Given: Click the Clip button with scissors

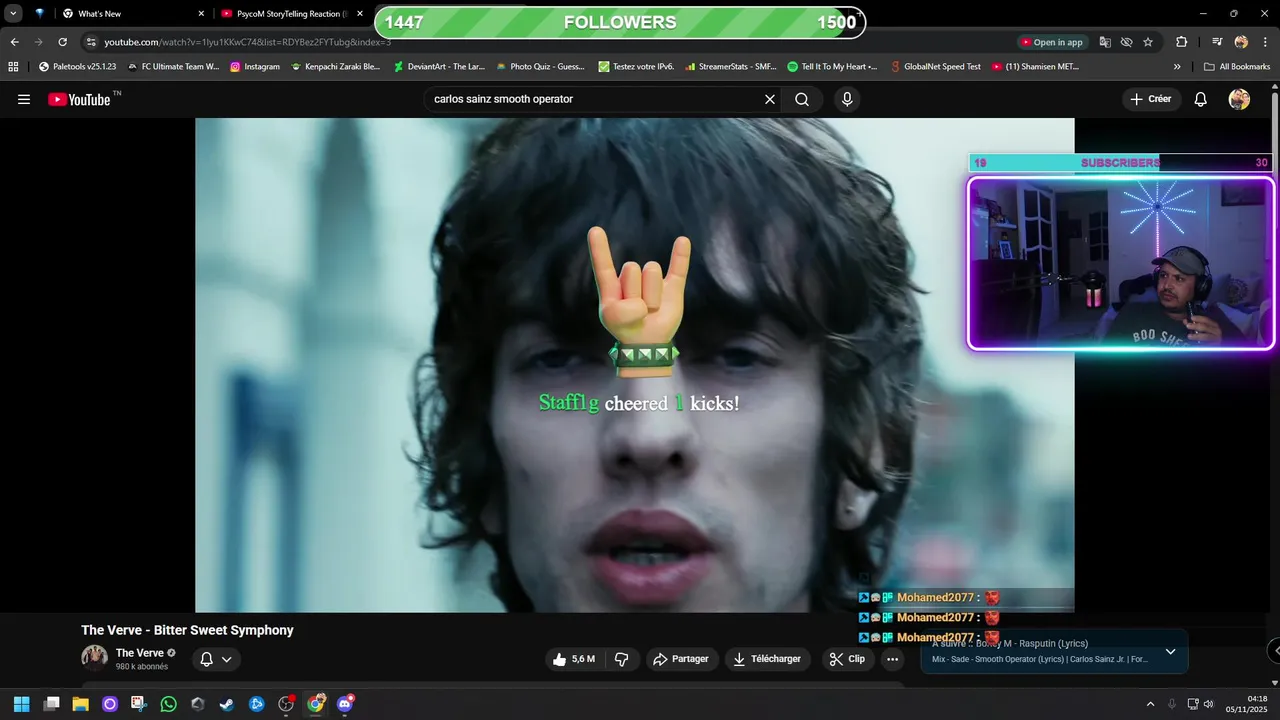Looking at the screenshot, I should tap(847, 659).
